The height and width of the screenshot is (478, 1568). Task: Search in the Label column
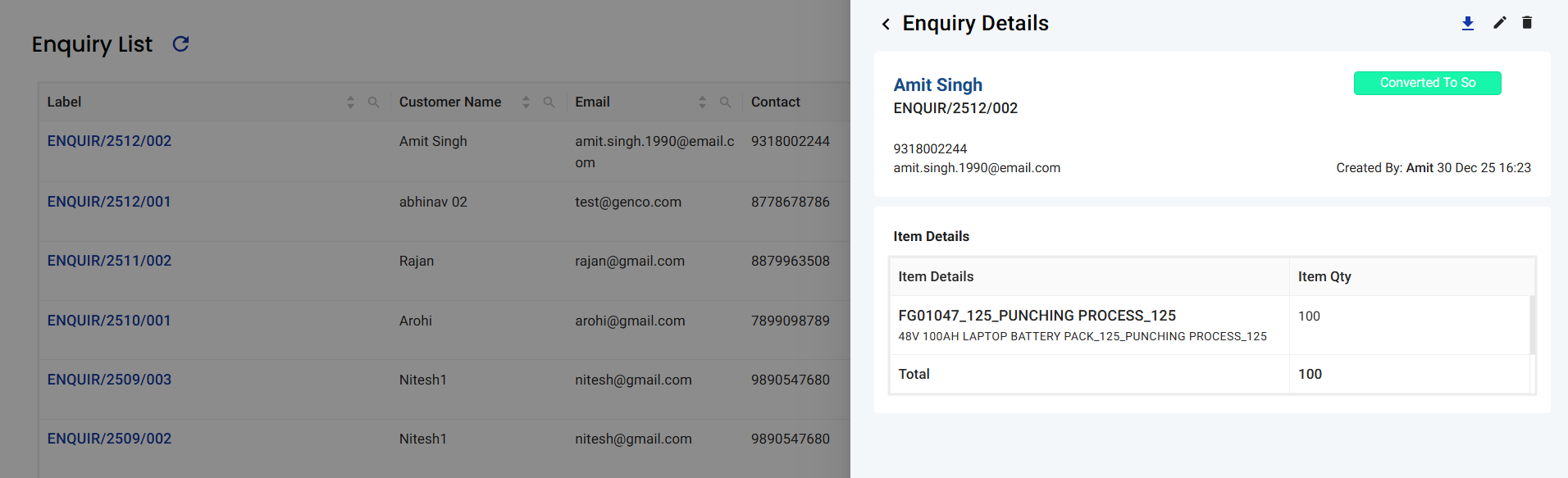point(373,102)
